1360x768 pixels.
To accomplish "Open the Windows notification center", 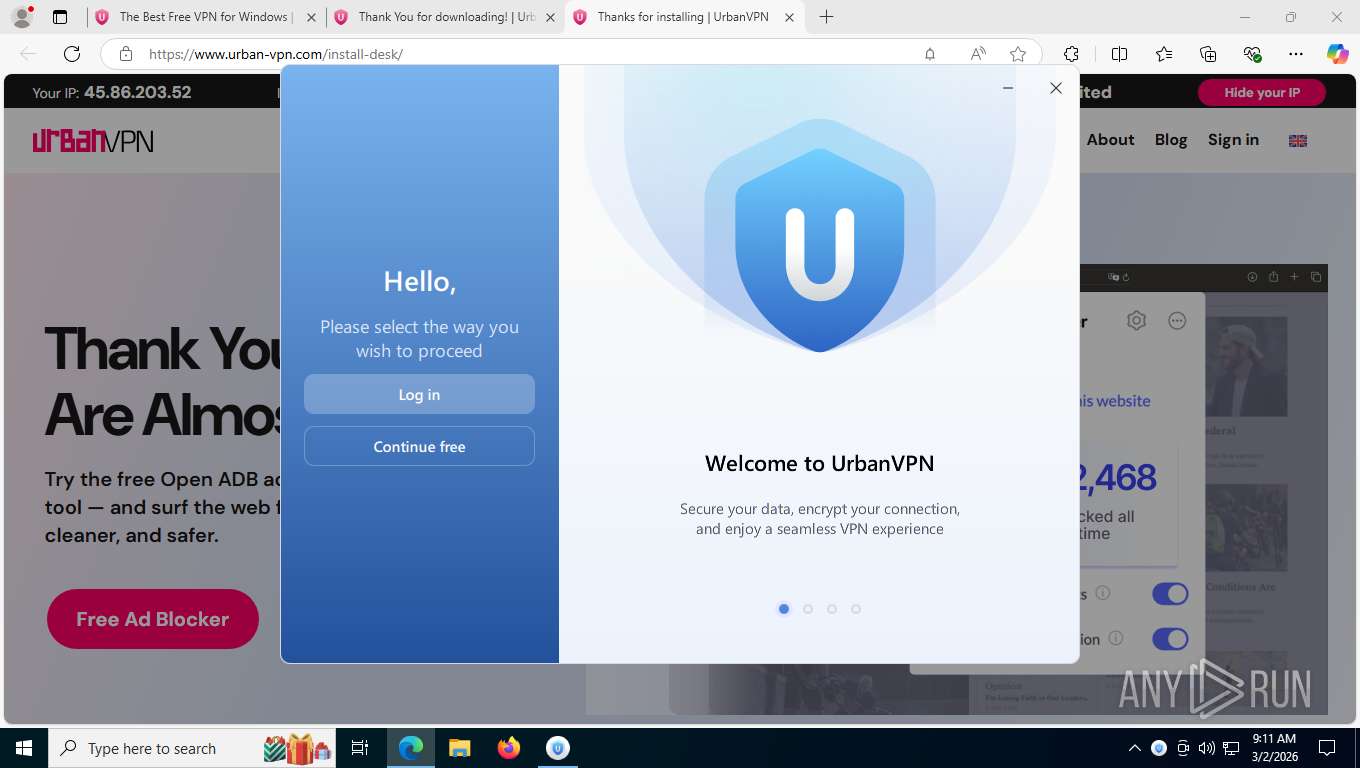I will tap(1327, 748).
